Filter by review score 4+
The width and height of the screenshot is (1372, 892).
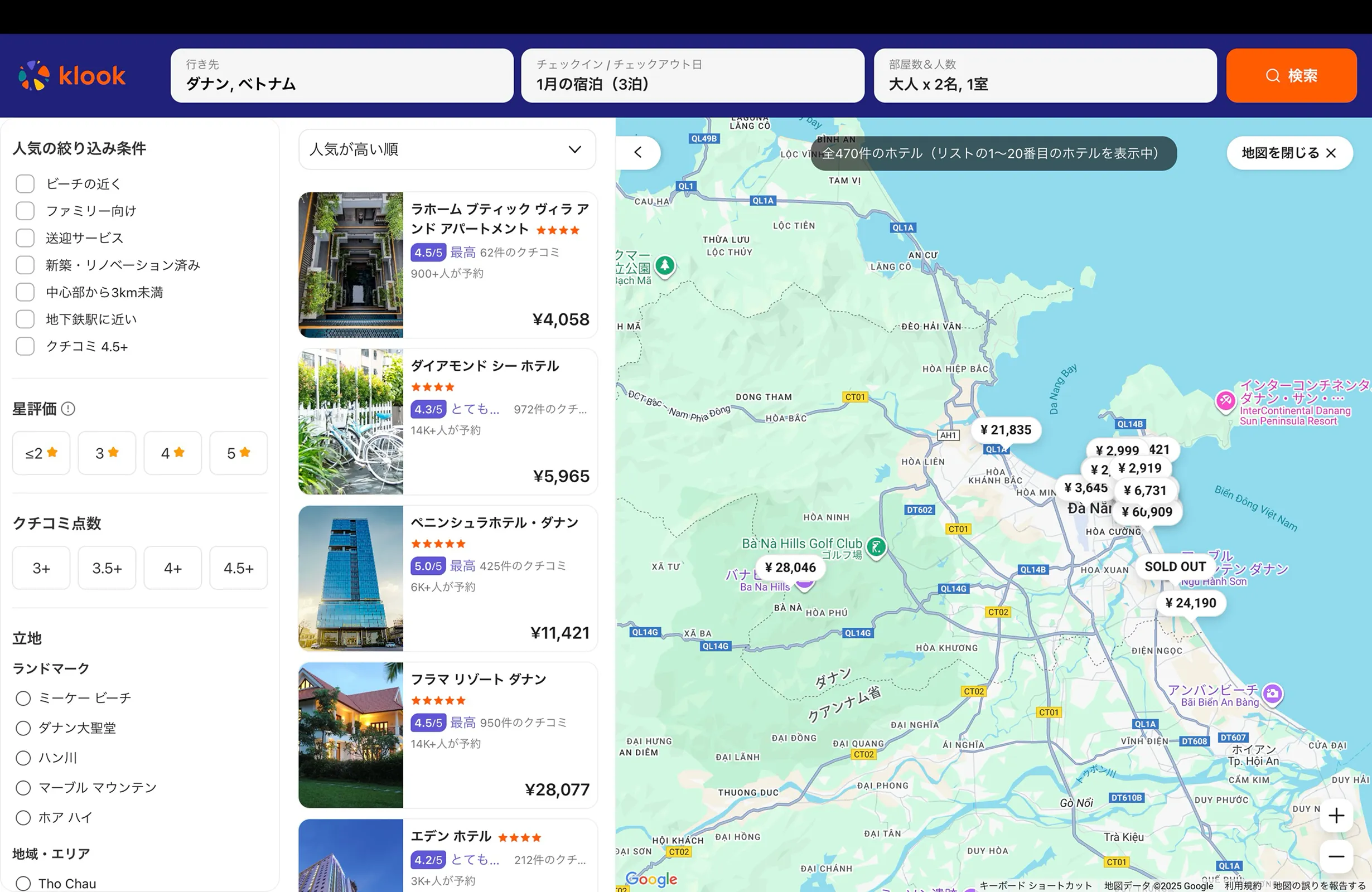[172, 568]
